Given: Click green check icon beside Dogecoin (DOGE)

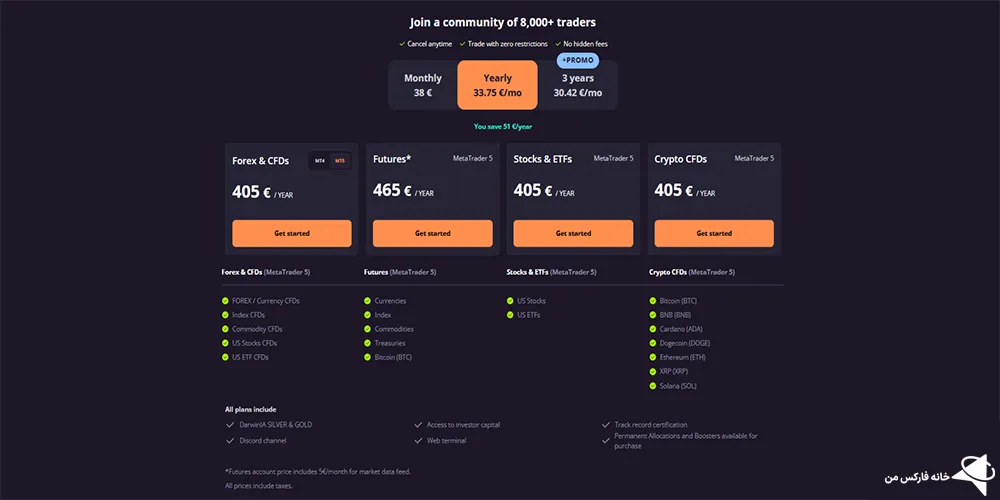Looking at the screenshot, I should pos(653,343).
